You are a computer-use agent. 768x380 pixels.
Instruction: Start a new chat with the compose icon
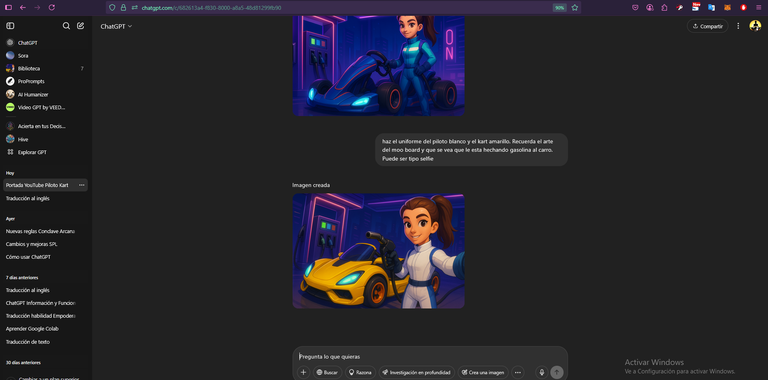[80, 26]
